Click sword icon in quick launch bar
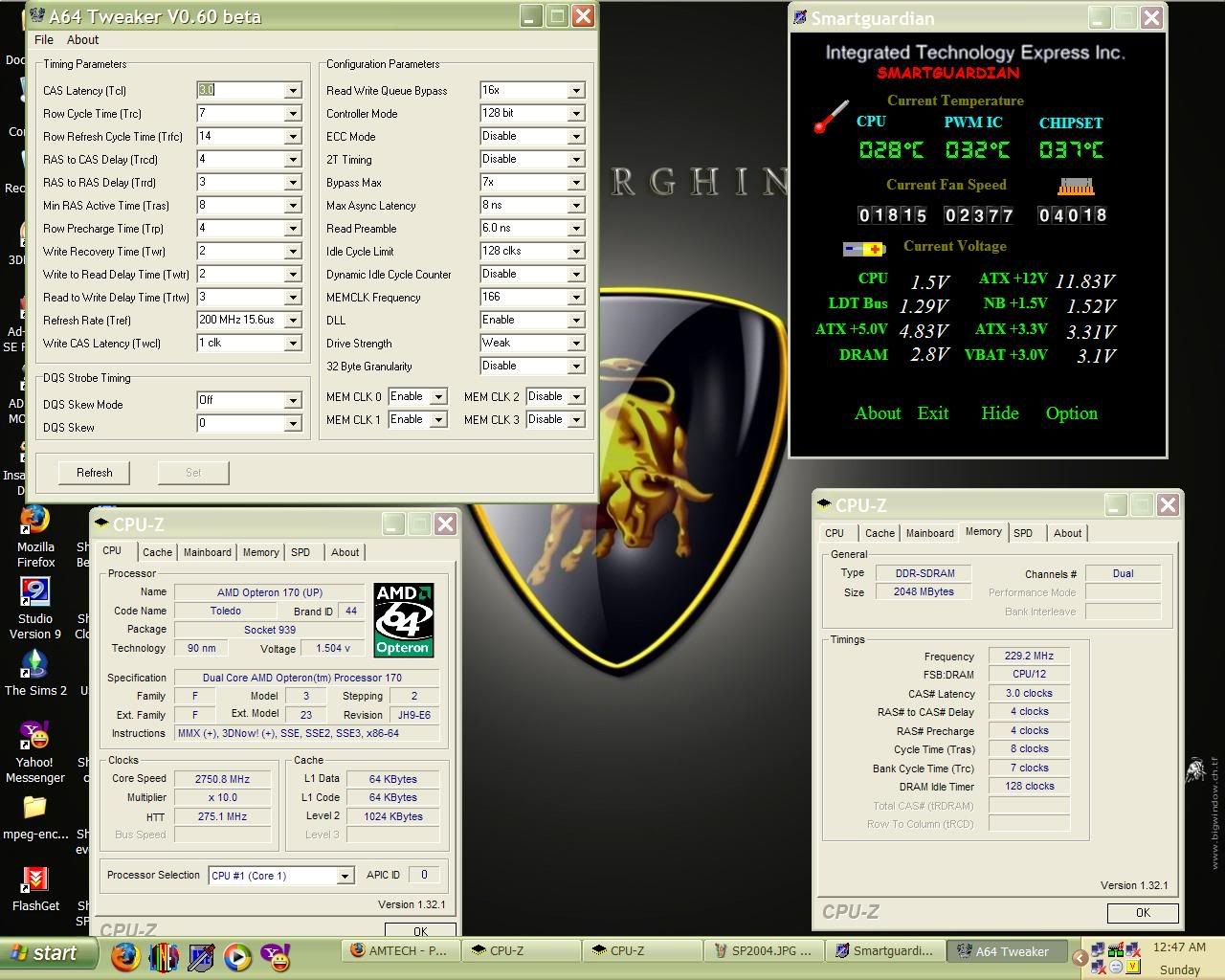The height and width of the screenshot is (980, 1225). coord(201,955)
